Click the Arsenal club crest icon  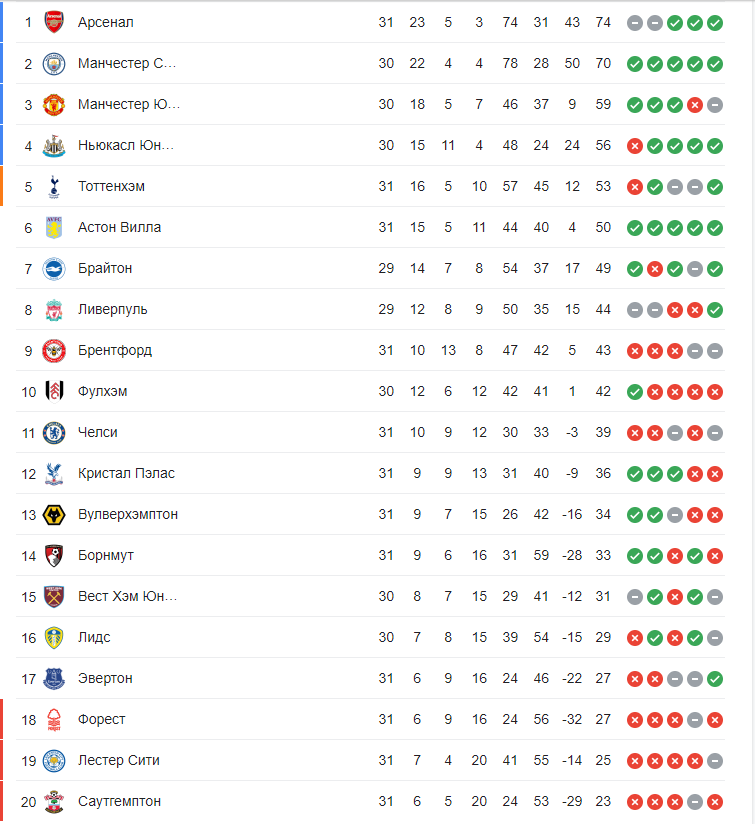tap(54, 22)
